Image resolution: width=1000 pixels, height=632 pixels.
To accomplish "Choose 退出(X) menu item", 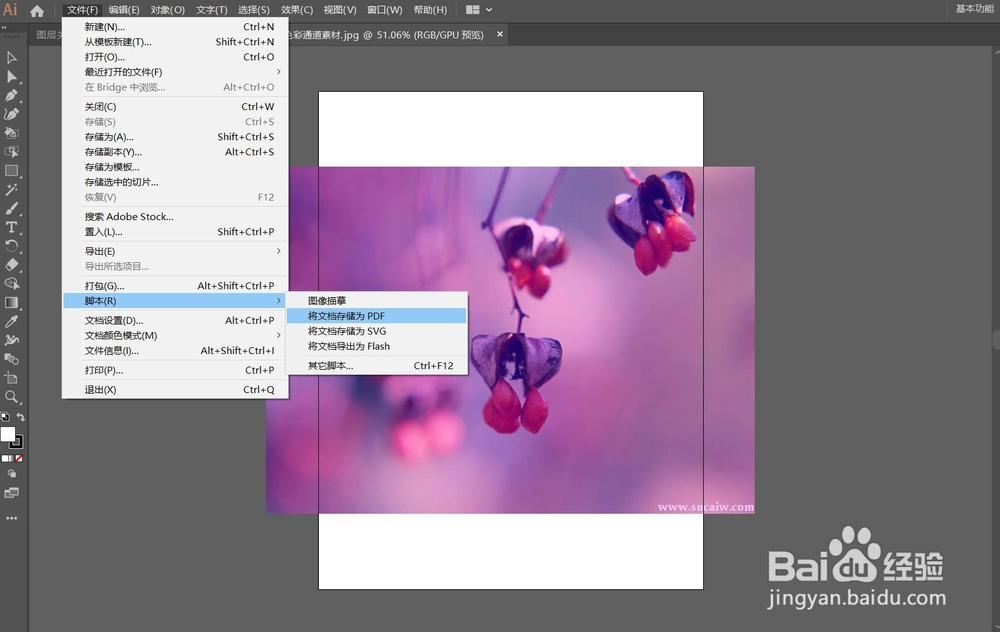I will tap(175, 390).
